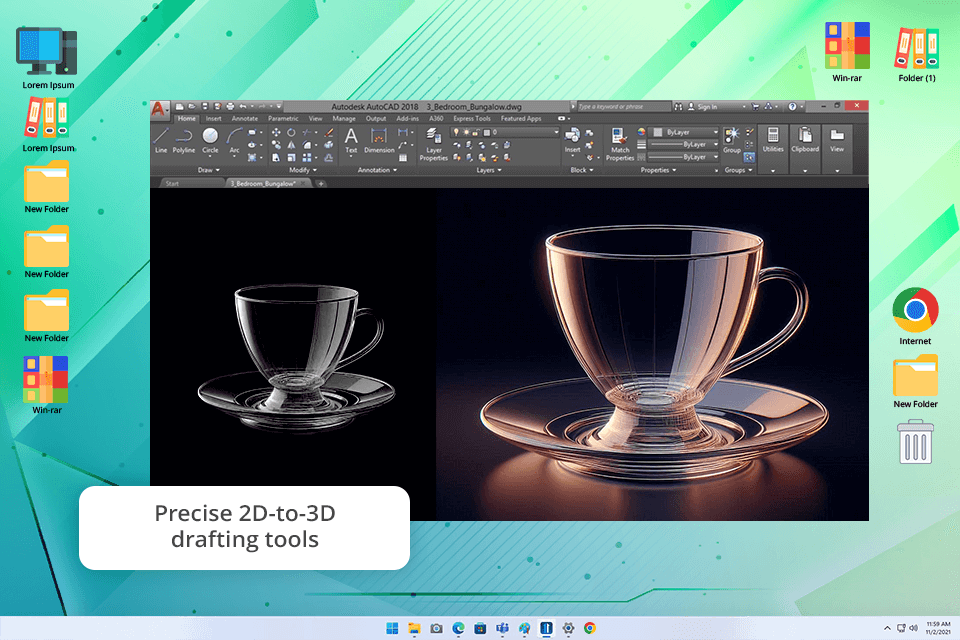Insert multiline Text annotation
This screenshot has height=640, width=960.
click(351, 140)
